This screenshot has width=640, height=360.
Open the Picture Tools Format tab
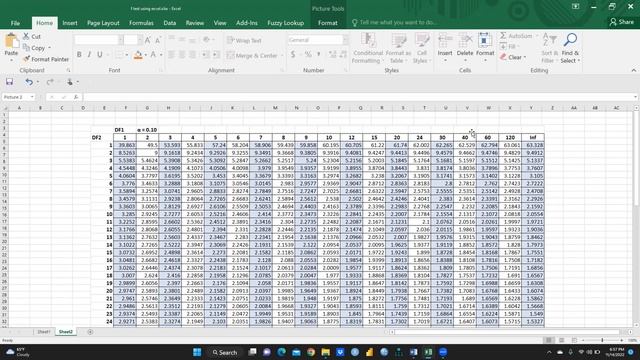pyautogui.click(x=328, y=23)
